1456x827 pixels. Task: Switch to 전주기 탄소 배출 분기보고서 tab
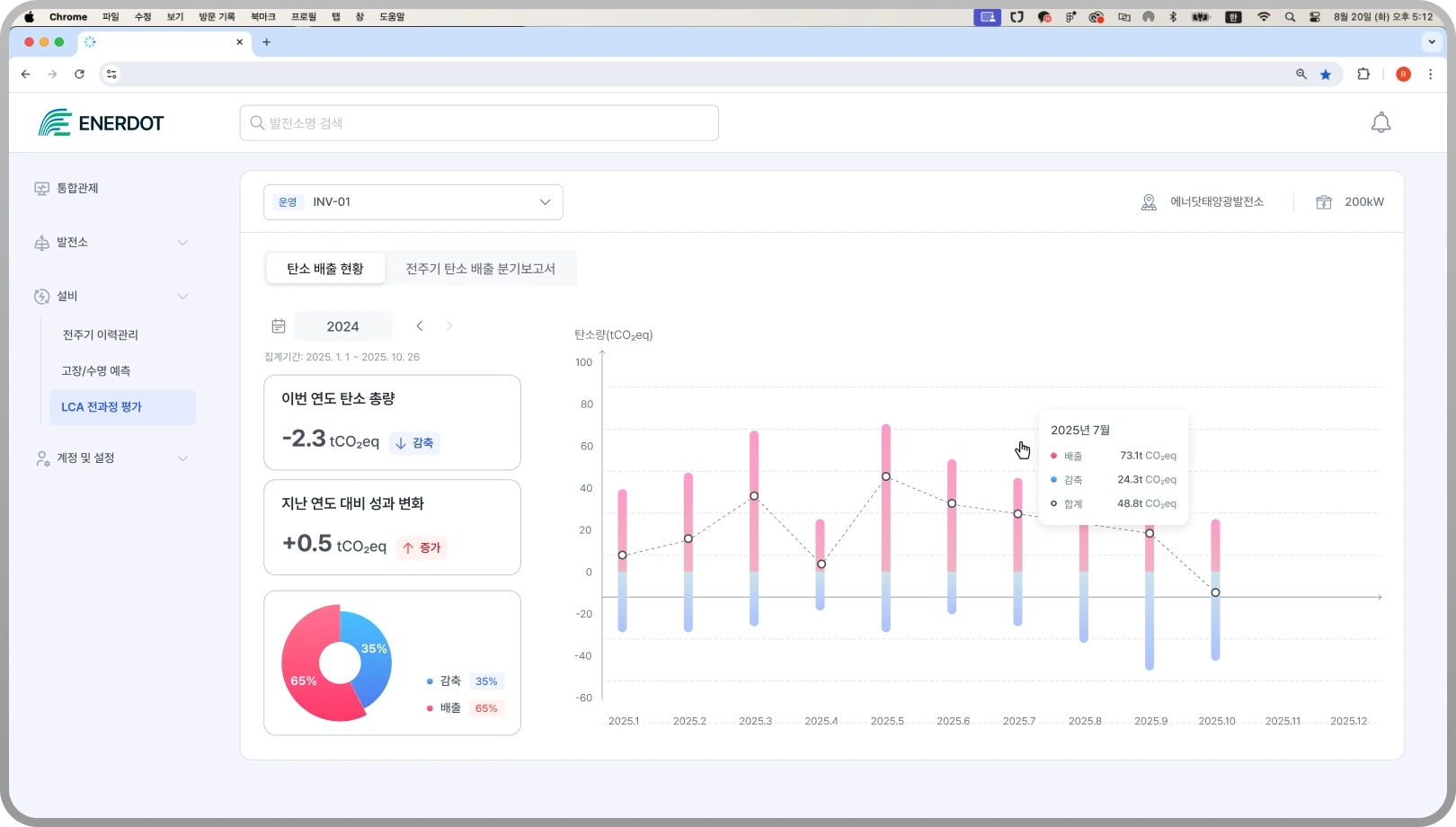tap(481, 269)
